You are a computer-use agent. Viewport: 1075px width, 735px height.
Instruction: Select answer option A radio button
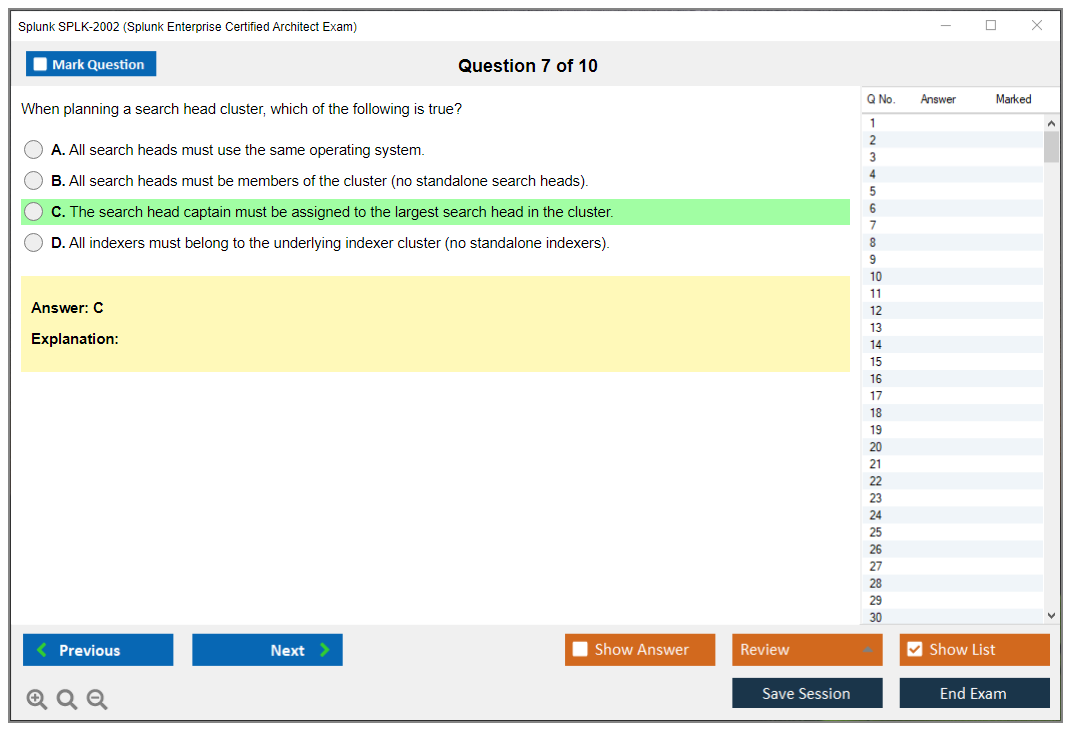[34, 150]
